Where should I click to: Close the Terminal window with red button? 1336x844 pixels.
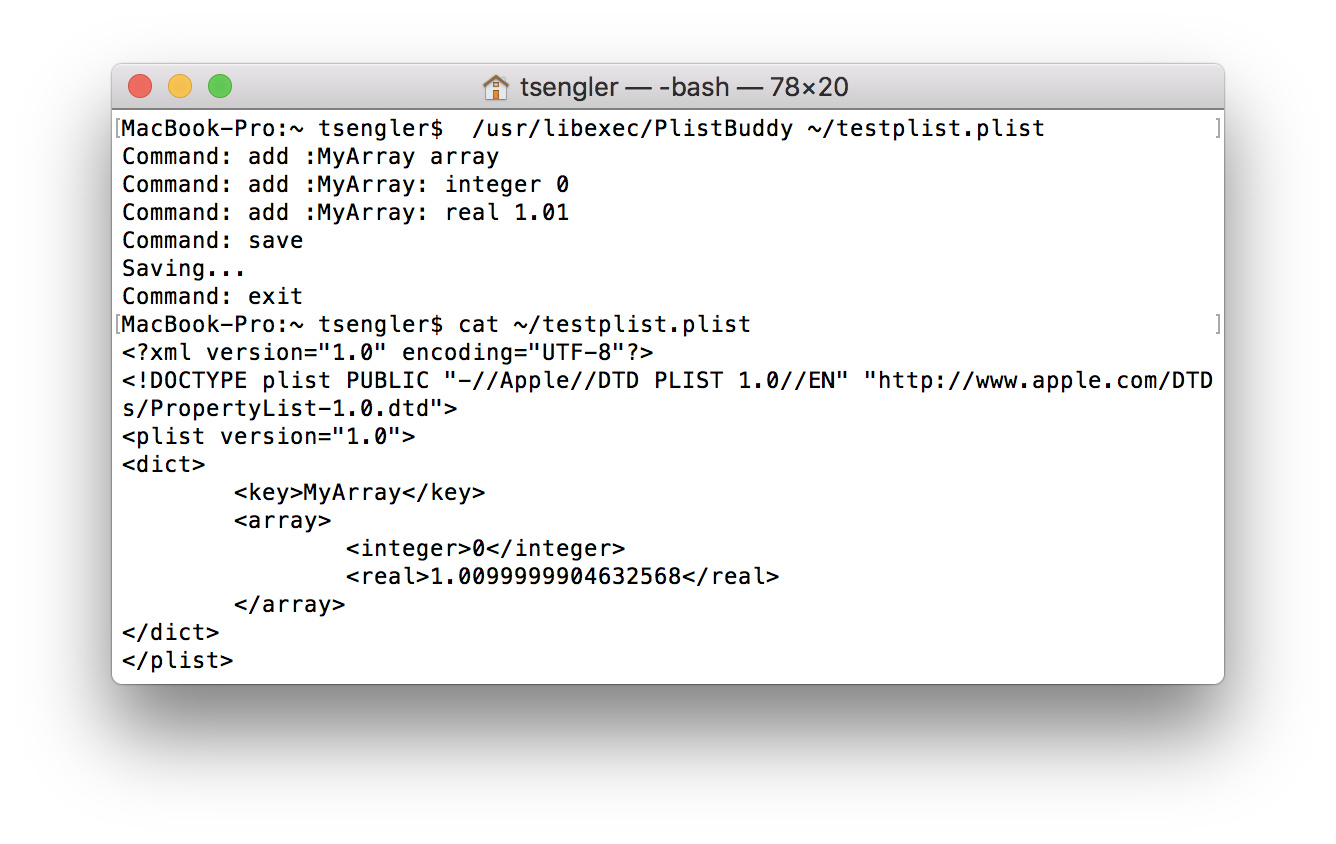[x=140, y=87]
